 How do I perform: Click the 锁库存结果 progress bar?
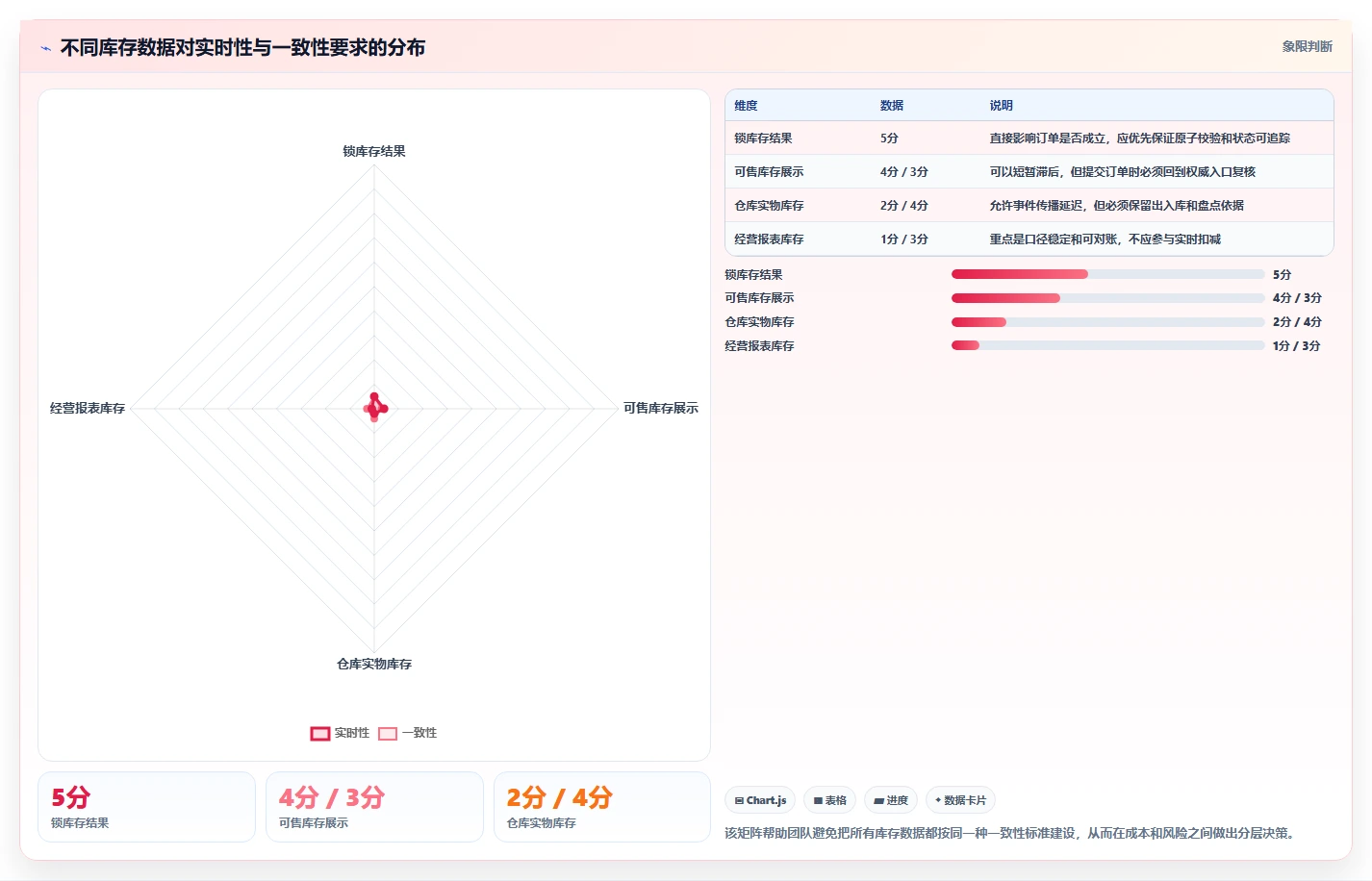1107,274
